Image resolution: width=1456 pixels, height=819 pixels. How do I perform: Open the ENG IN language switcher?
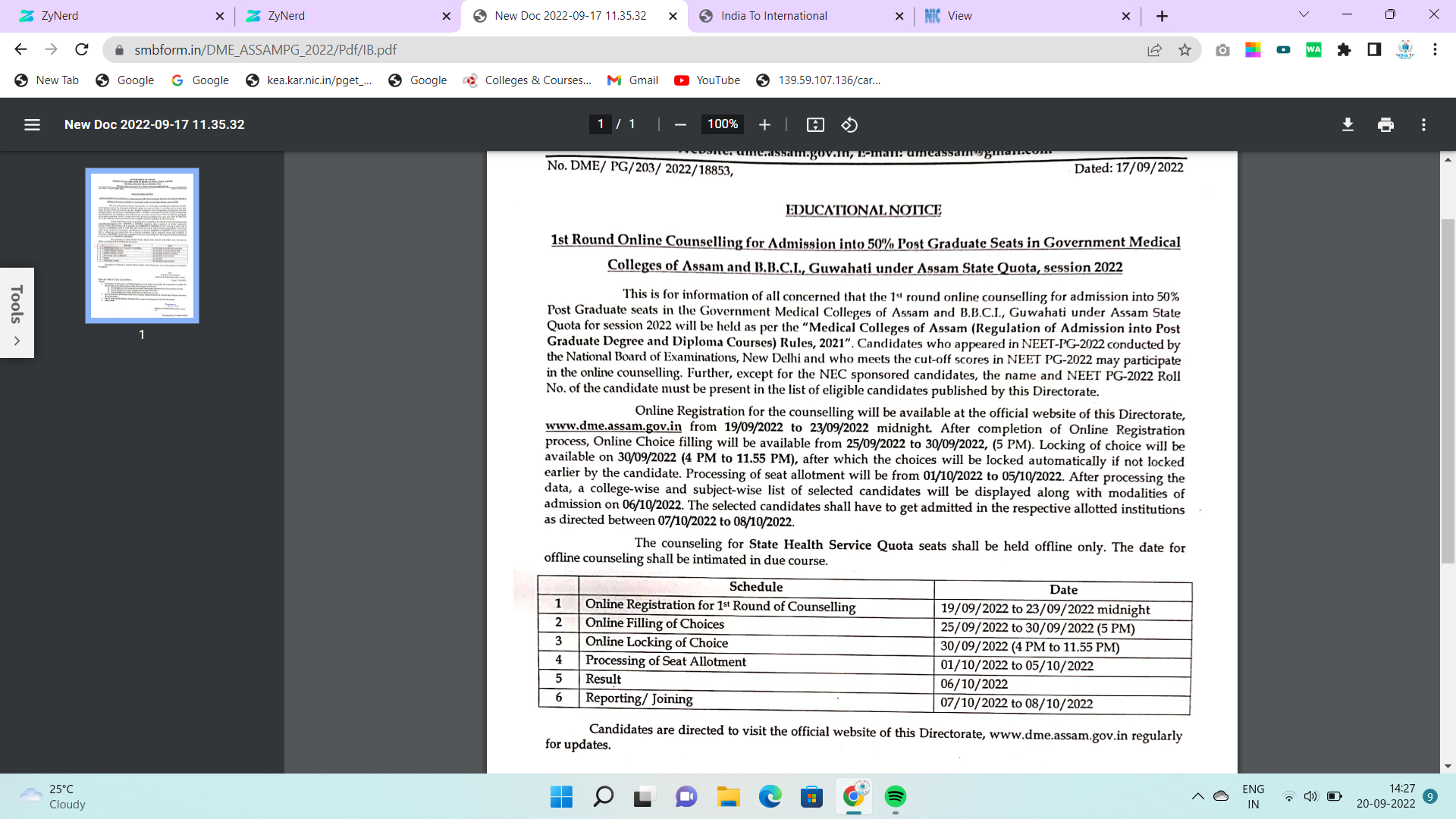pyautogui.click(x=1253, y=796)
